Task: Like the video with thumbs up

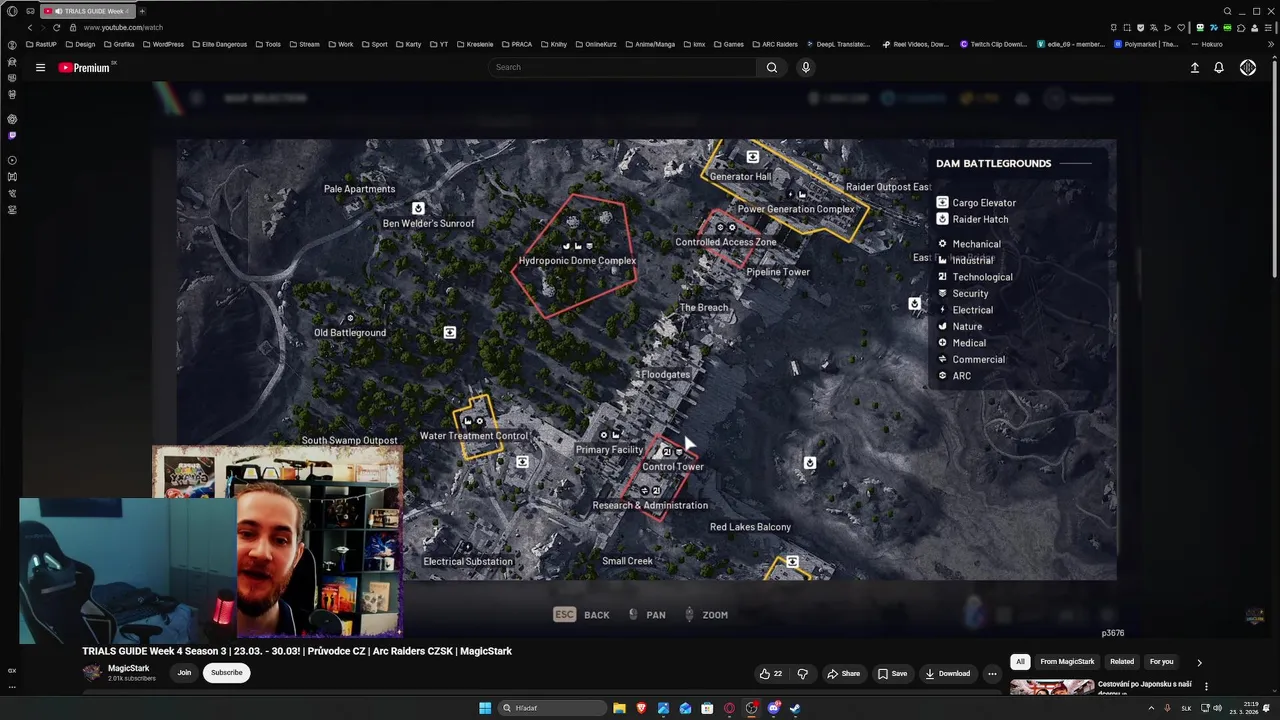Action: (770, 673)
